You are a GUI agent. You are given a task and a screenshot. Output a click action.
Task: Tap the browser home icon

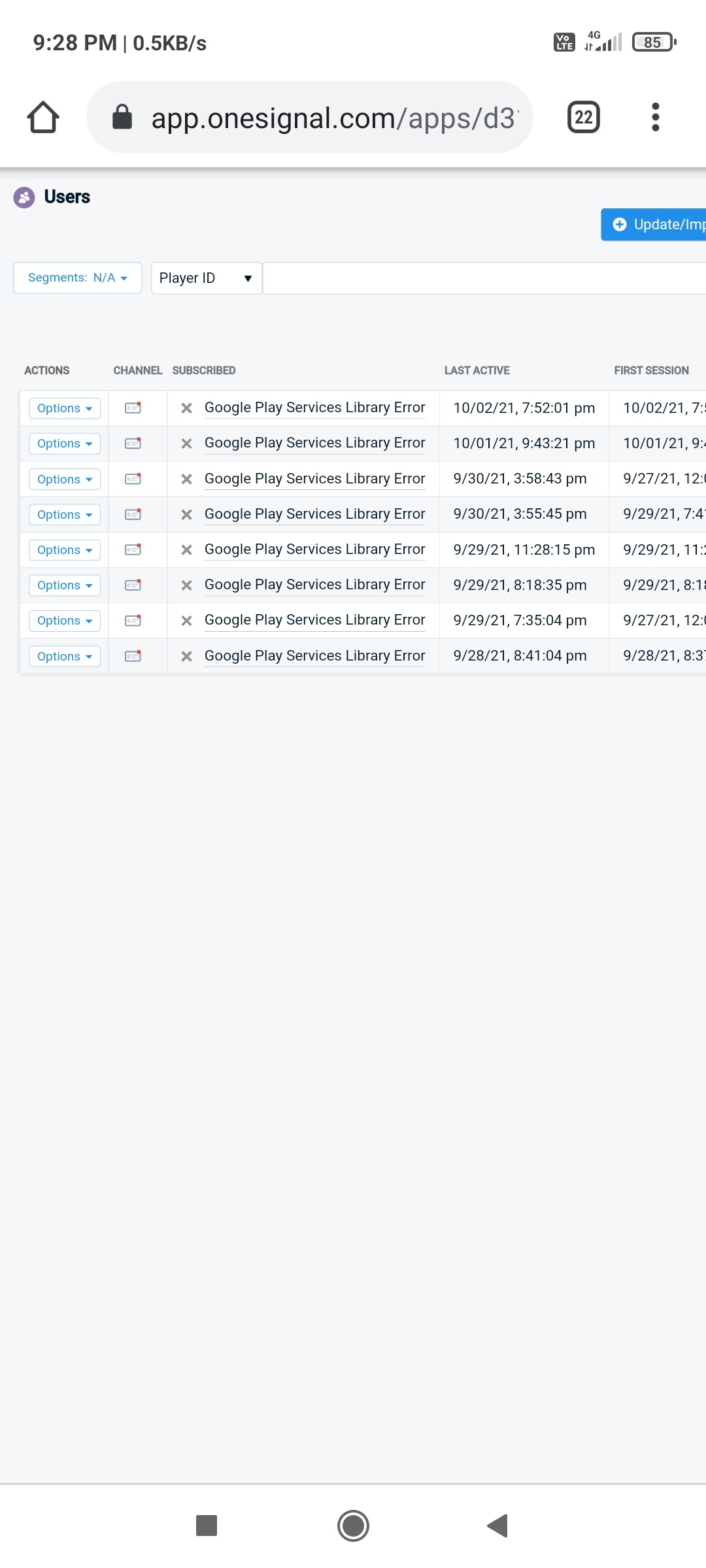[43, 118]
